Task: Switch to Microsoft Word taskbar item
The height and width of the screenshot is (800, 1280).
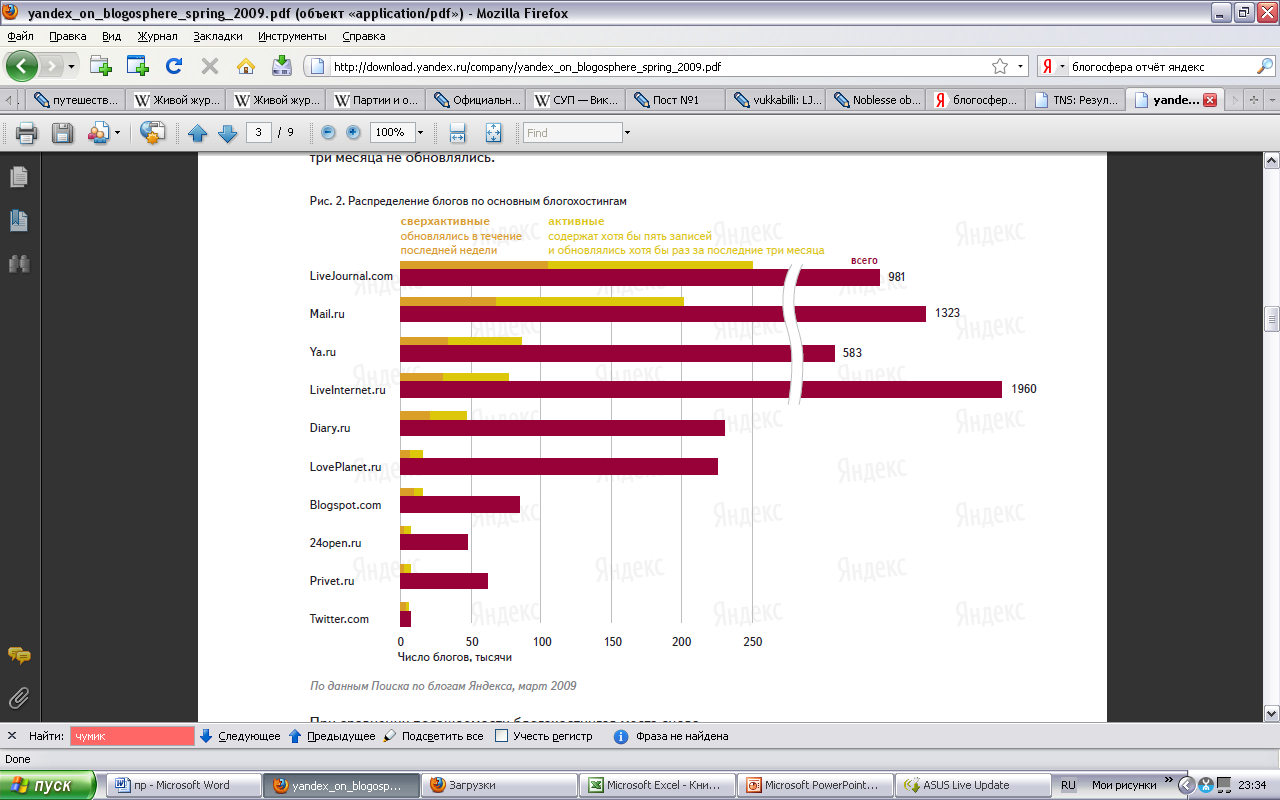Action: coord(182,785)
